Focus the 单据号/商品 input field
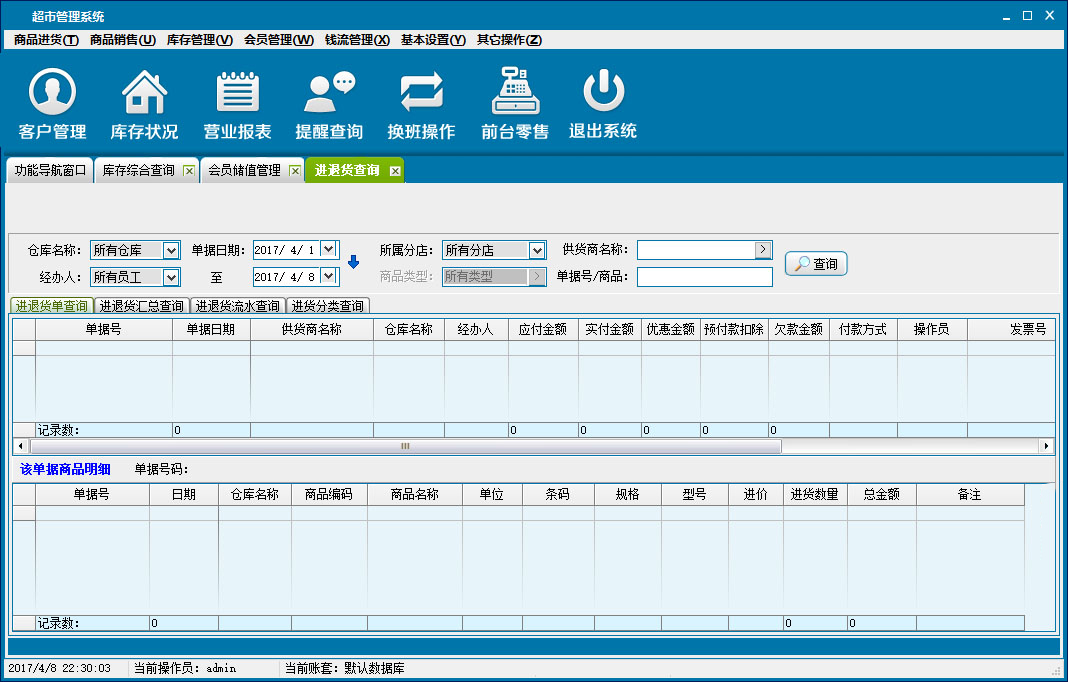 (x=705, y=277)
